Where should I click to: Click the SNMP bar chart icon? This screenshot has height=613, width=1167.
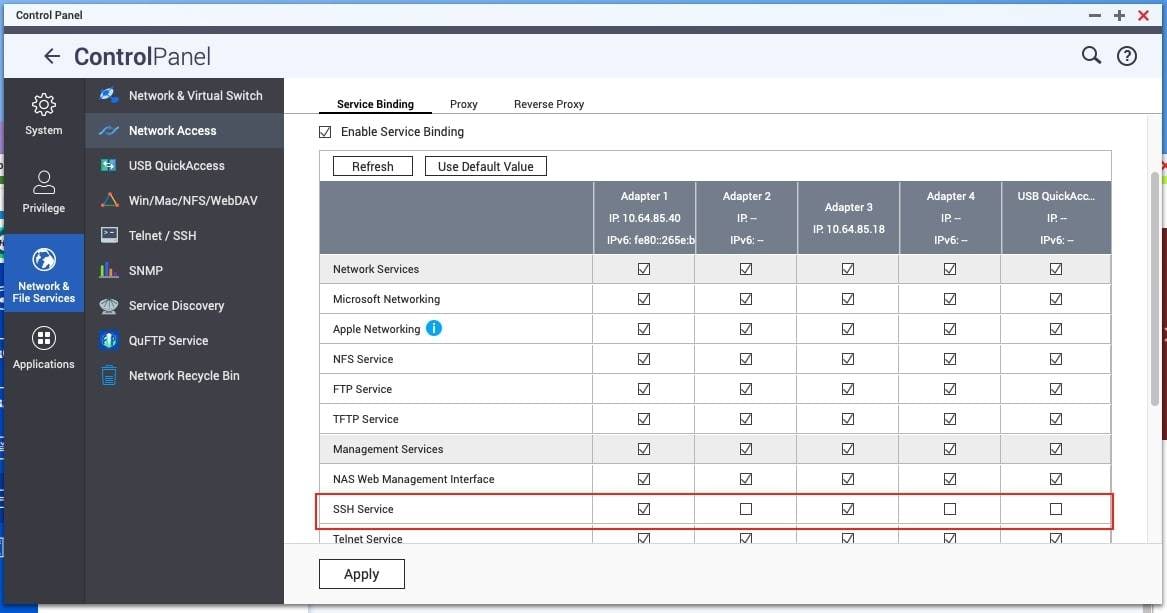(109, 270)
